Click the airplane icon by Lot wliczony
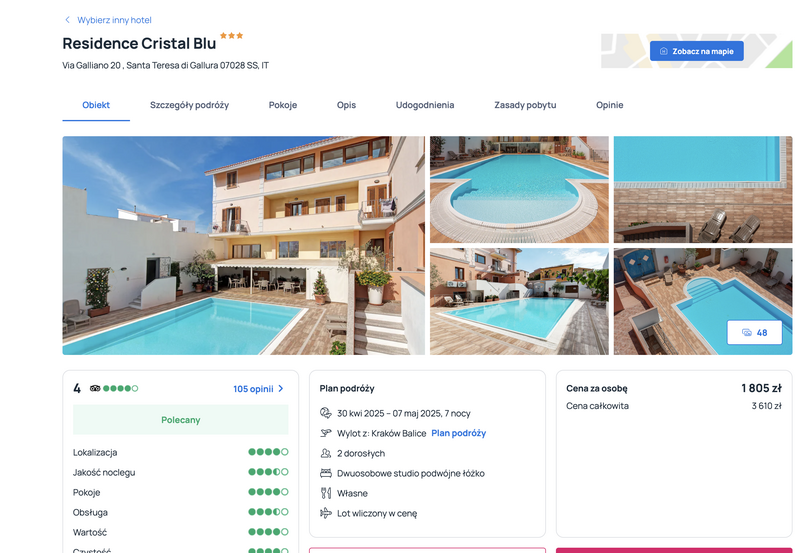800x553 pixels. (326, 513)
